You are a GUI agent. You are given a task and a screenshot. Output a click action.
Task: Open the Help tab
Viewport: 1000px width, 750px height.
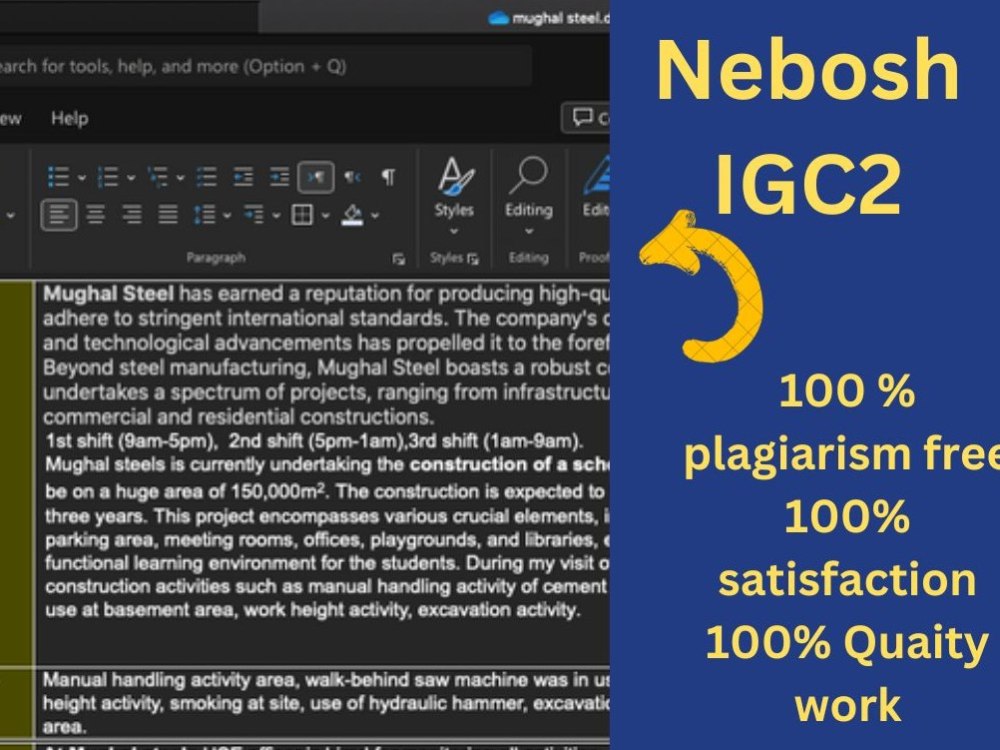(70, 118)
